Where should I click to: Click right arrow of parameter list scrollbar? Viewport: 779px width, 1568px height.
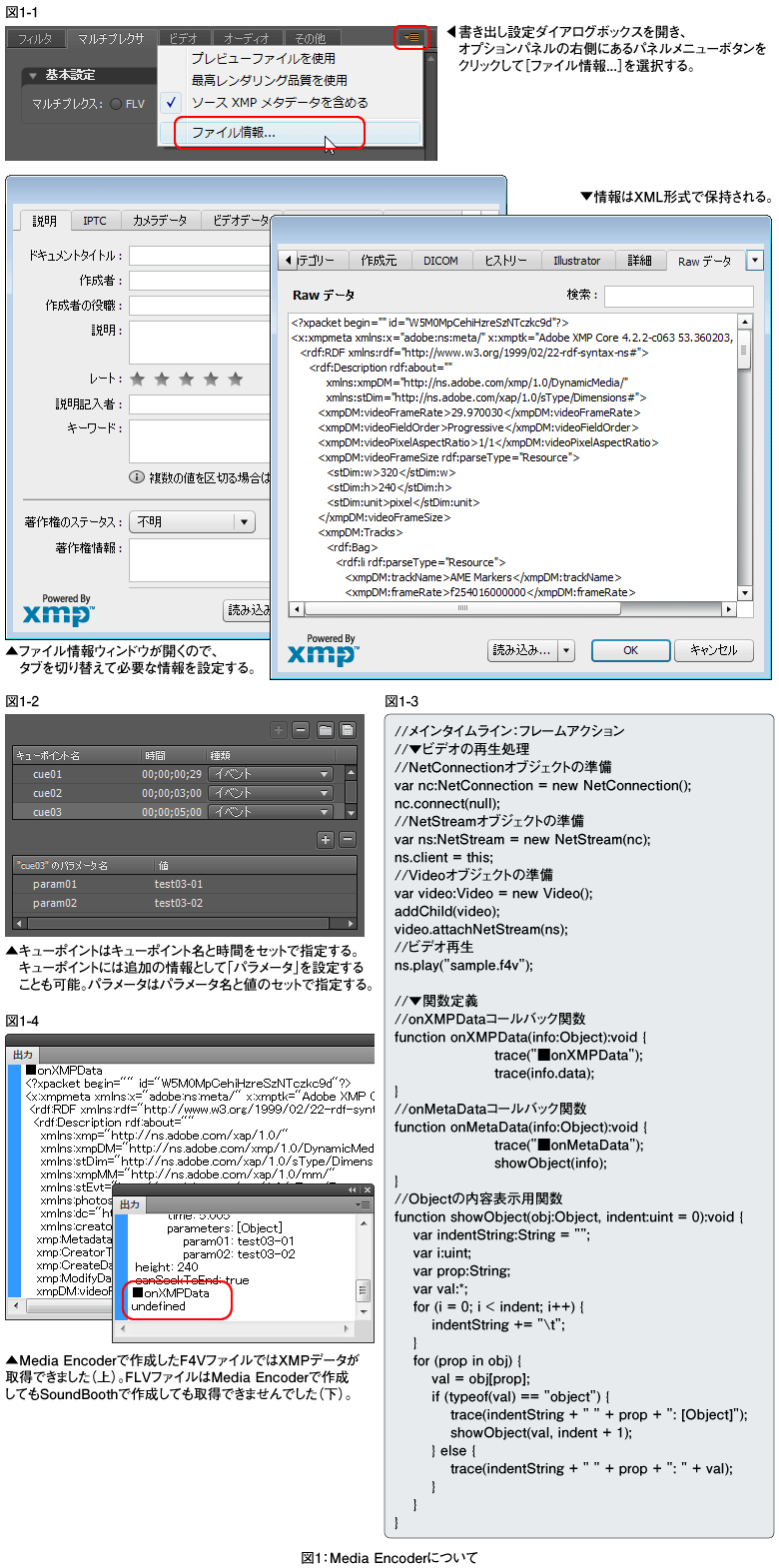(351, 924)
